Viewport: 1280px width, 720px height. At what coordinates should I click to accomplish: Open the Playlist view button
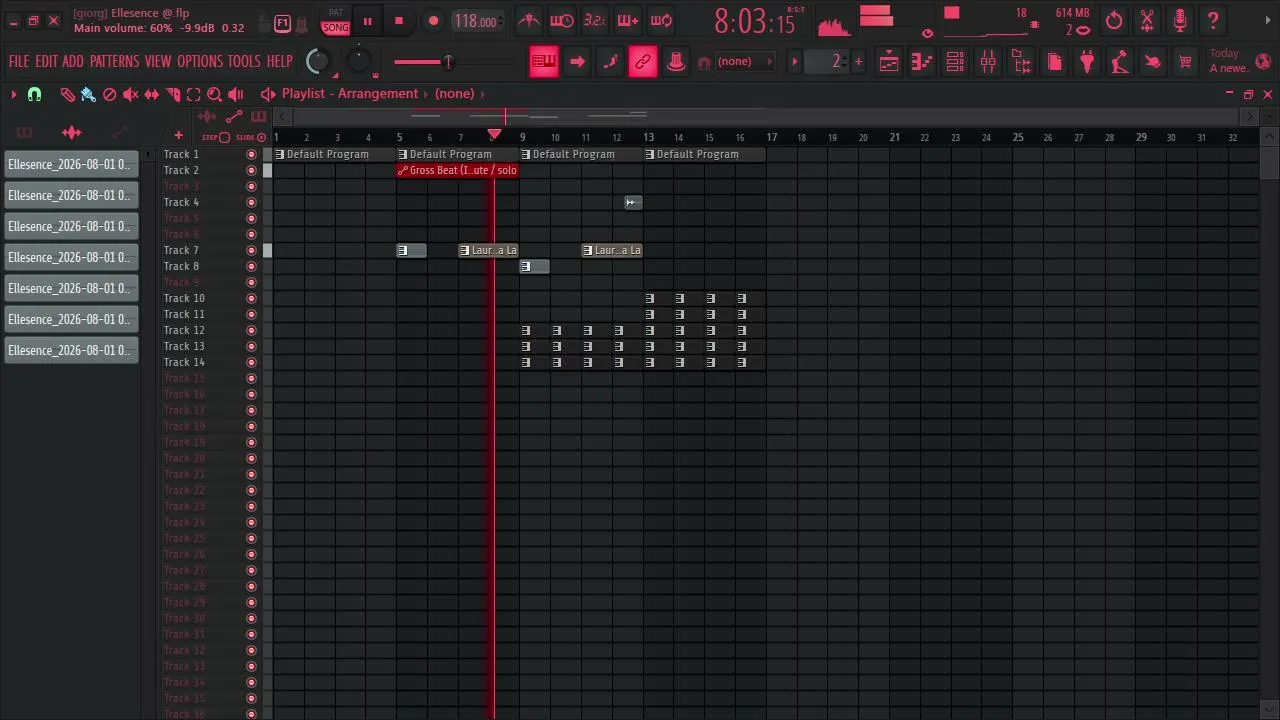point(889,62)
